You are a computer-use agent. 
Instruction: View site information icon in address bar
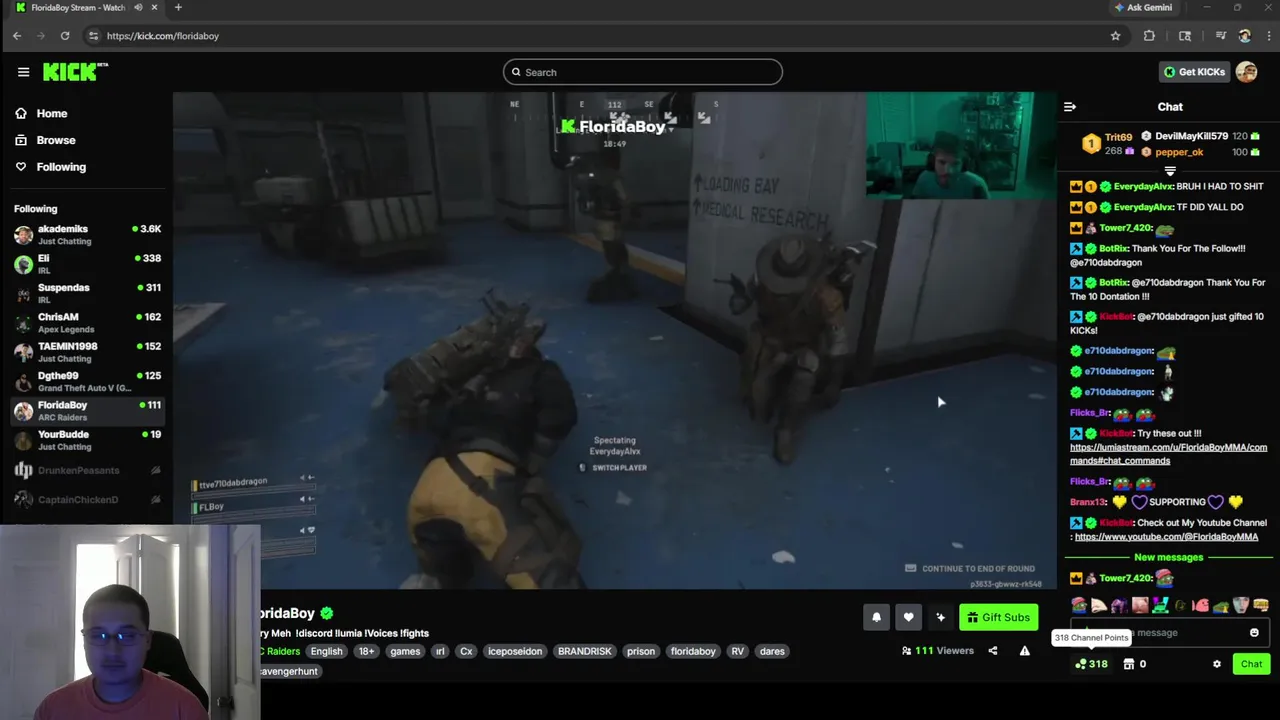(x=93, y=36)
